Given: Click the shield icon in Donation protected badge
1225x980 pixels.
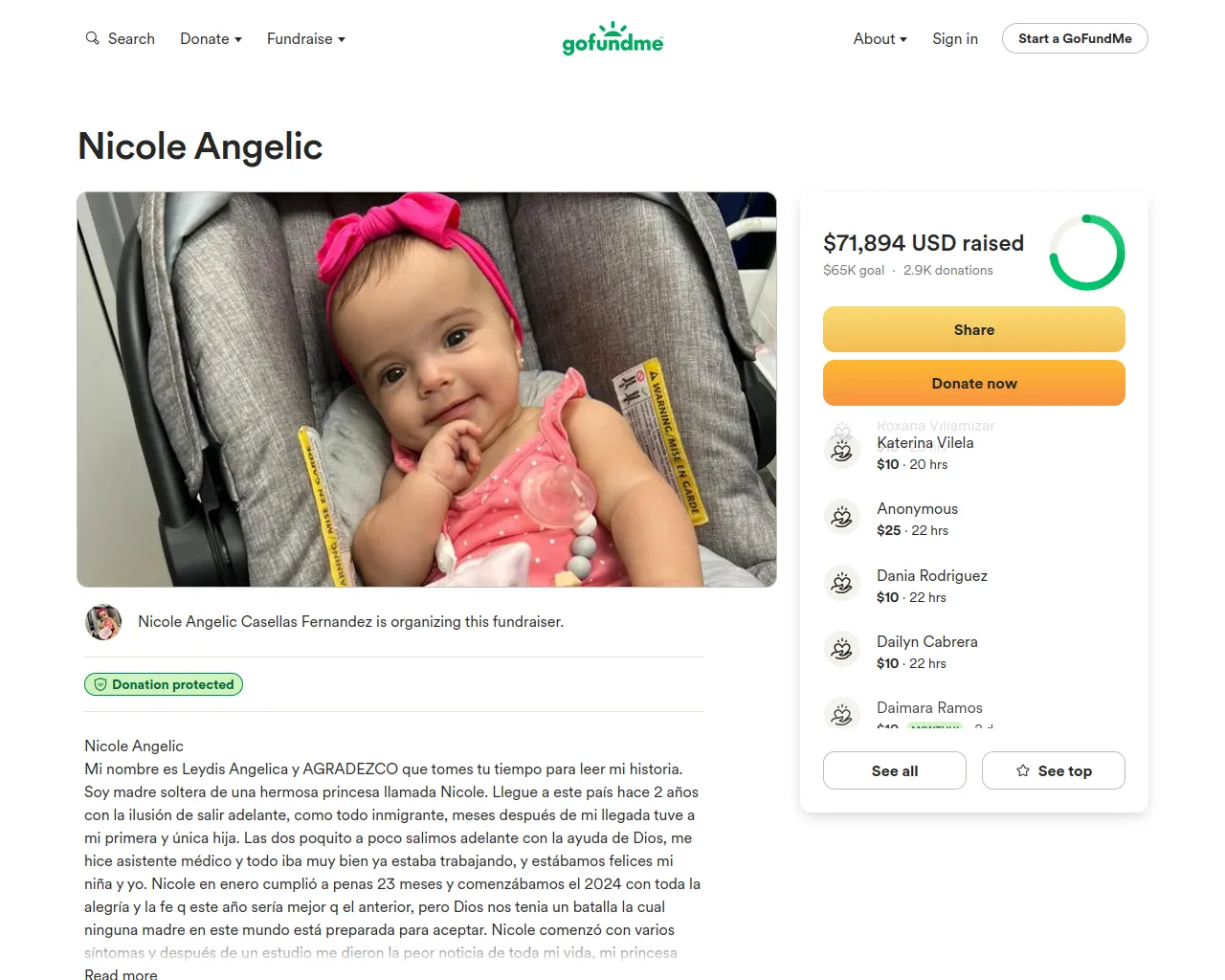Looking at the screenshot, I should coord(100,684).
